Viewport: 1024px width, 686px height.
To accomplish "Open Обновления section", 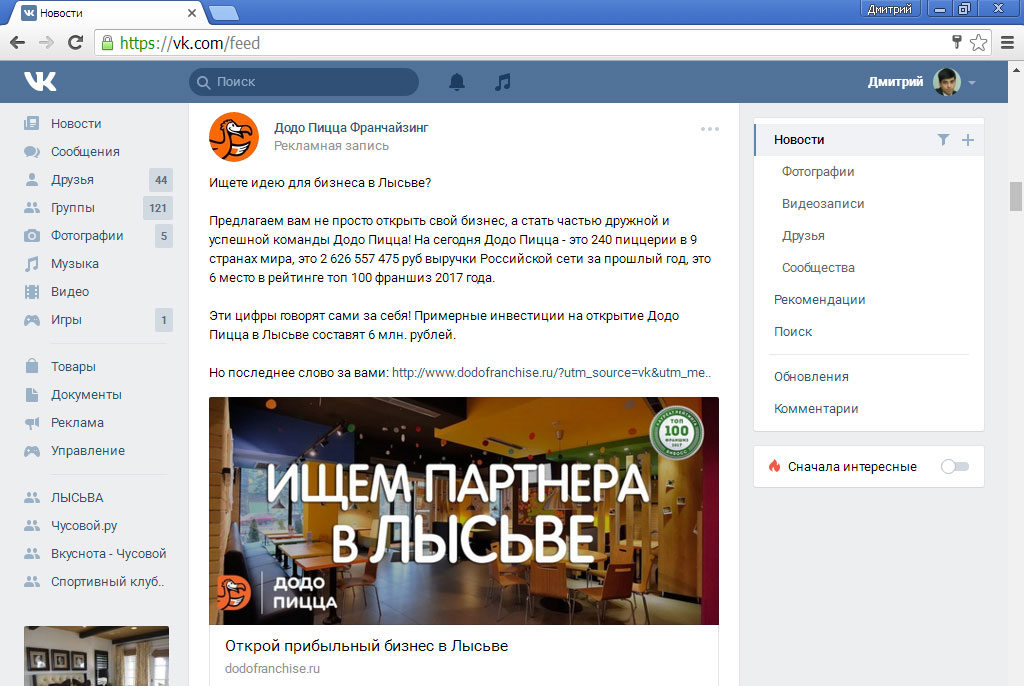I will (811, 377).
